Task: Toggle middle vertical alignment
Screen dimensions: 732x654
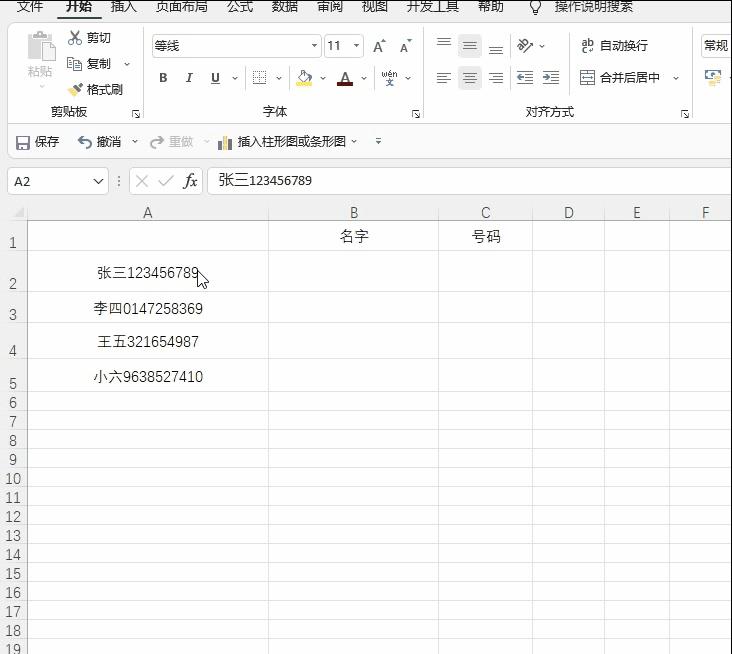Action: [470, 46]
